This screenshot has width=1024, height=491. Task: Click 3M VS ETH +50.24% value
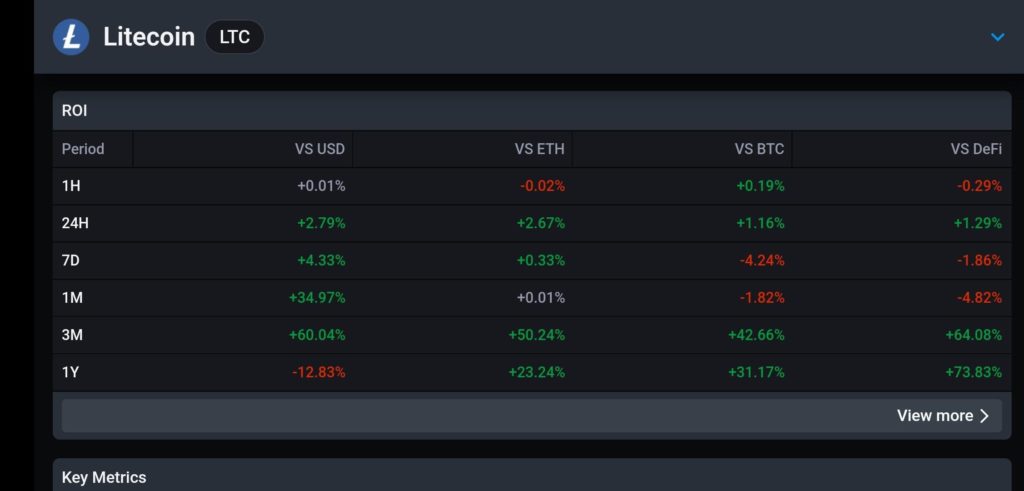(x=537, y=335)
